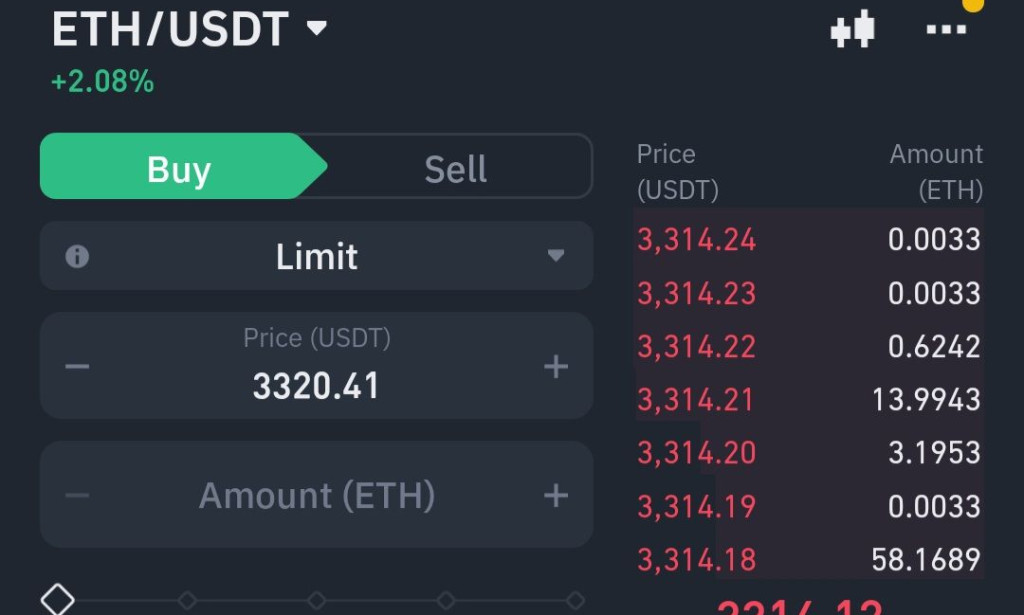1024x615 pixels.
Task: Increase the price using the plus stepper
Action: [x=555, y=366]
